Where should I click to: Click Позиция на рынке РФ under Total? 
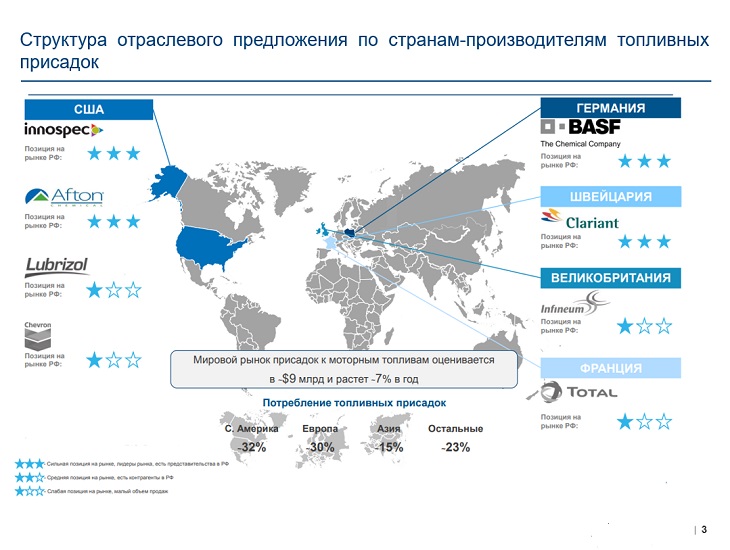(561, 421)
